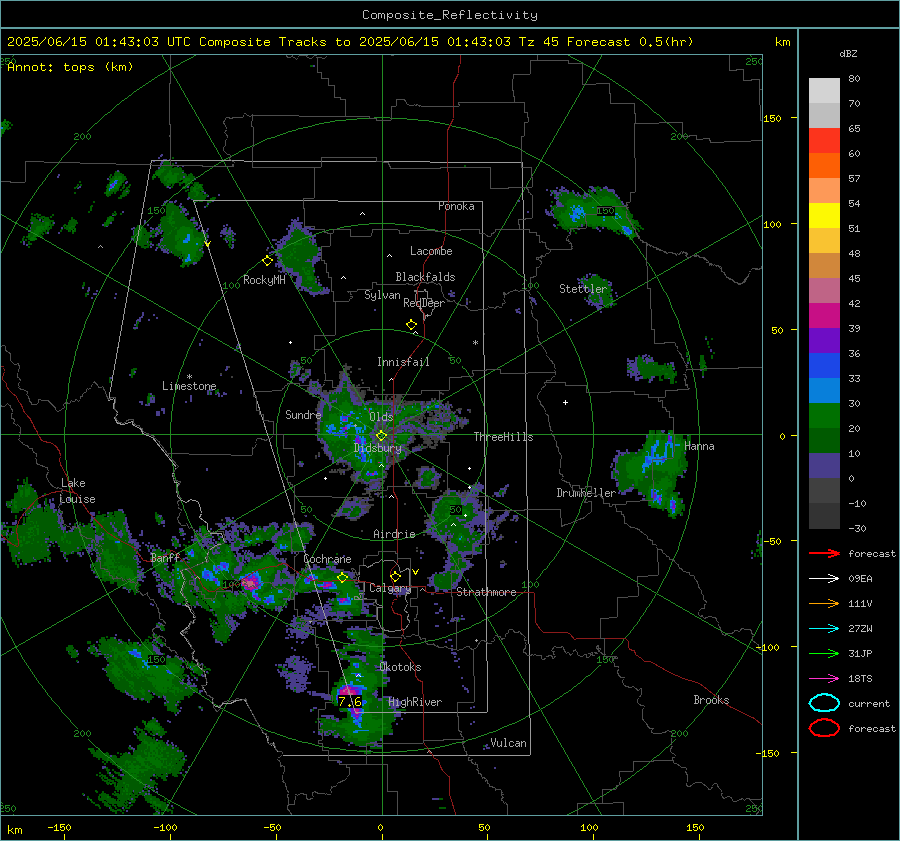Click the Hanna label on map
Screen dimensions: 900x841
click(x=699, y=446)
